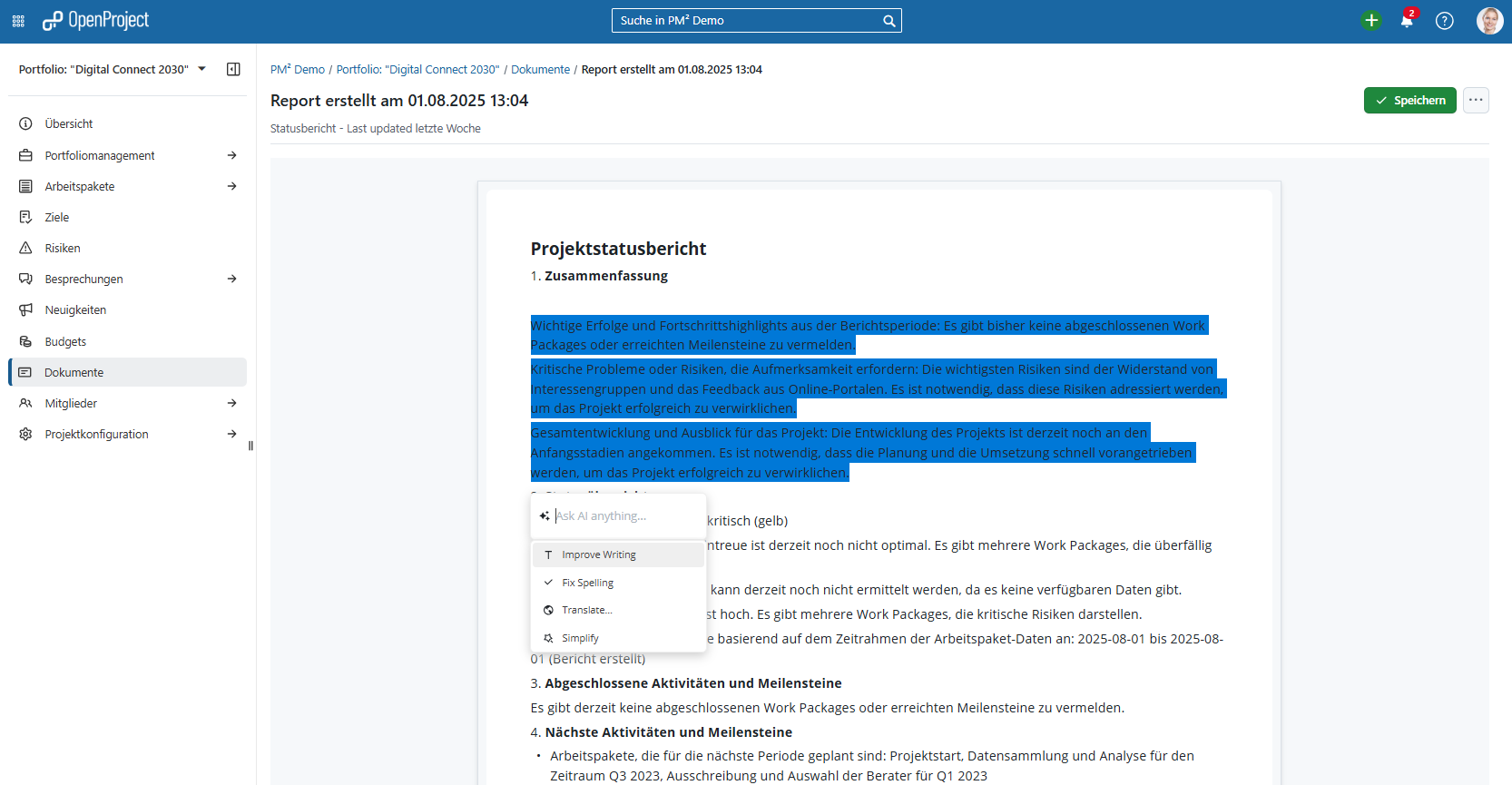Image resolution: width=1512 pixels, height=785 pixels.
Task: Select Translate option in AI menu
Action: click(586, 610)
